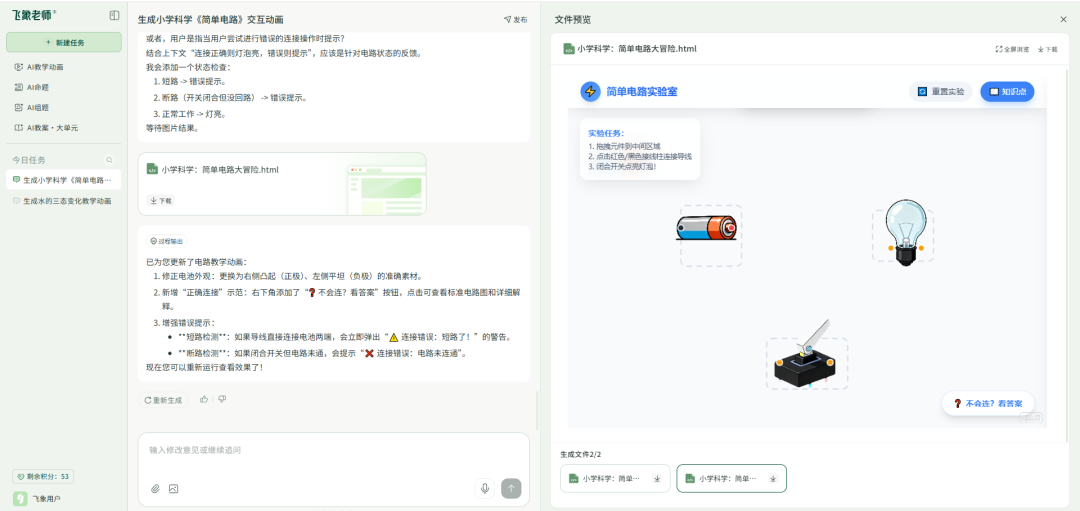Start voice input with the microphone icon

click(x=485, y=488)
